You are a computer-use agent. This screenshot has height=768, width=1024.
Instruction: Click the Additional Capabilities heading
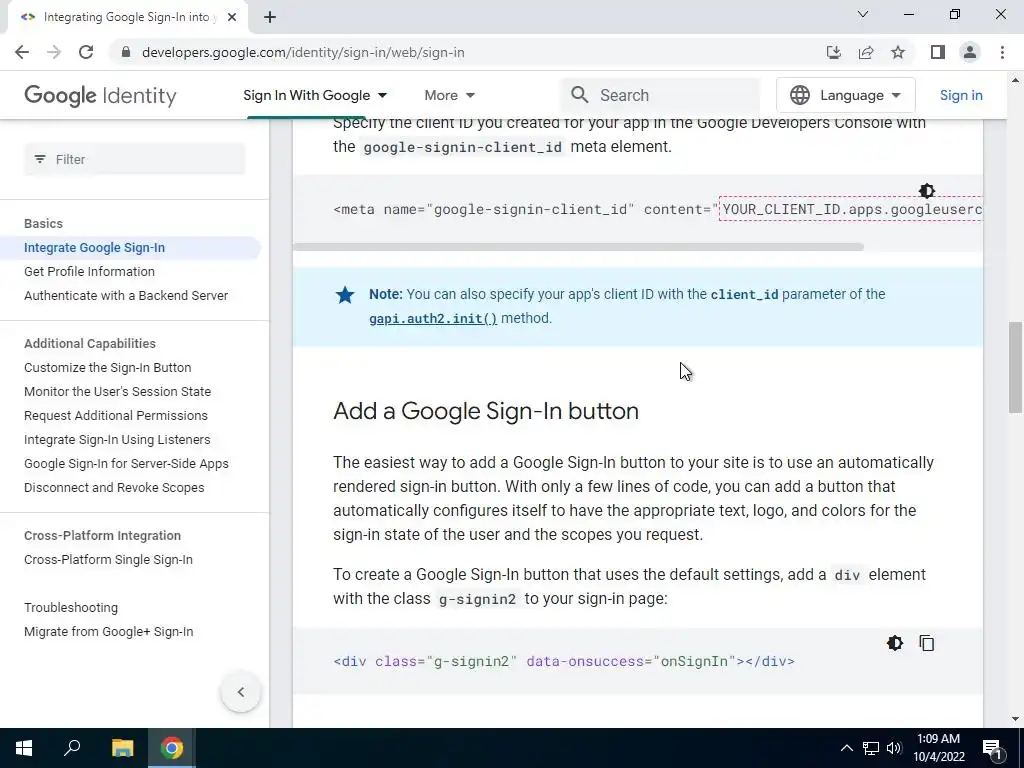[x=90, y=344]
